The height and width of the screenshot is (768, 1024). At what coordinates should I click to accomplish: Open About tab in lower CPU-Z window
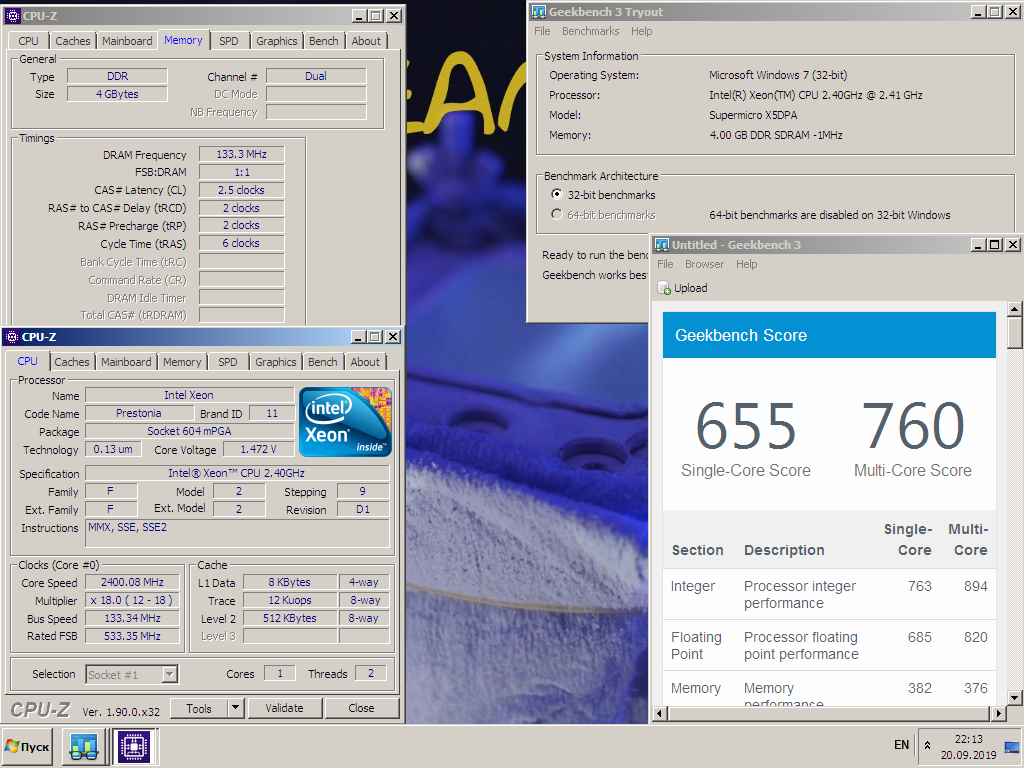point(364,362)
